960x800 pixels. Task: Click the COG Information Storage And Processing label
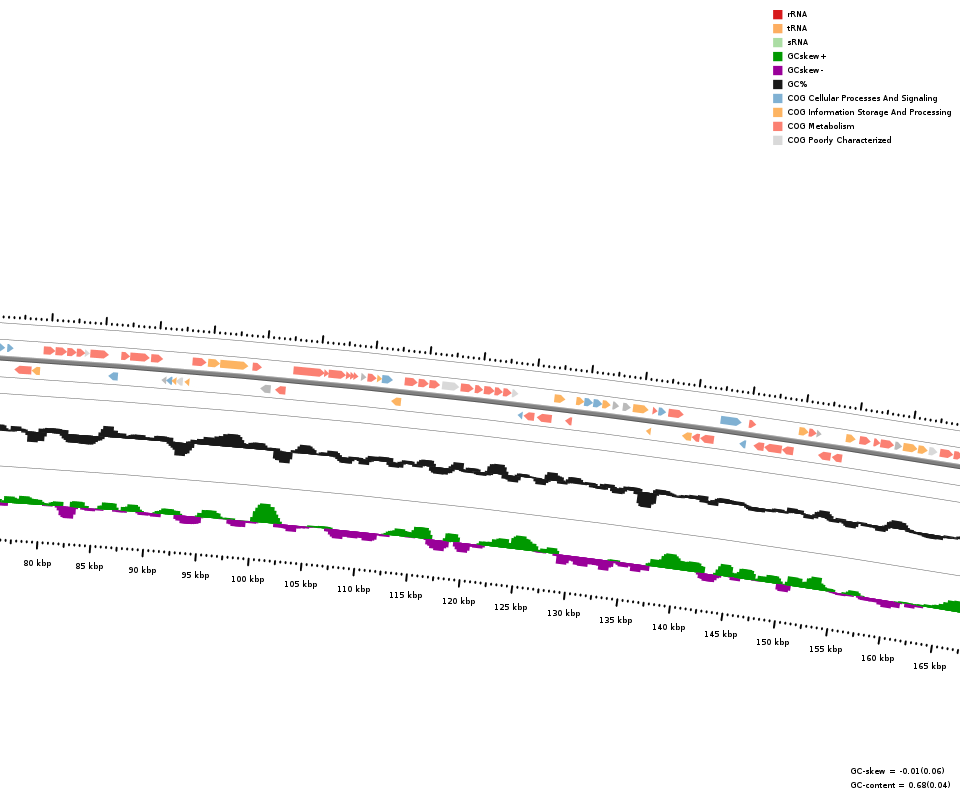point(869,112)
